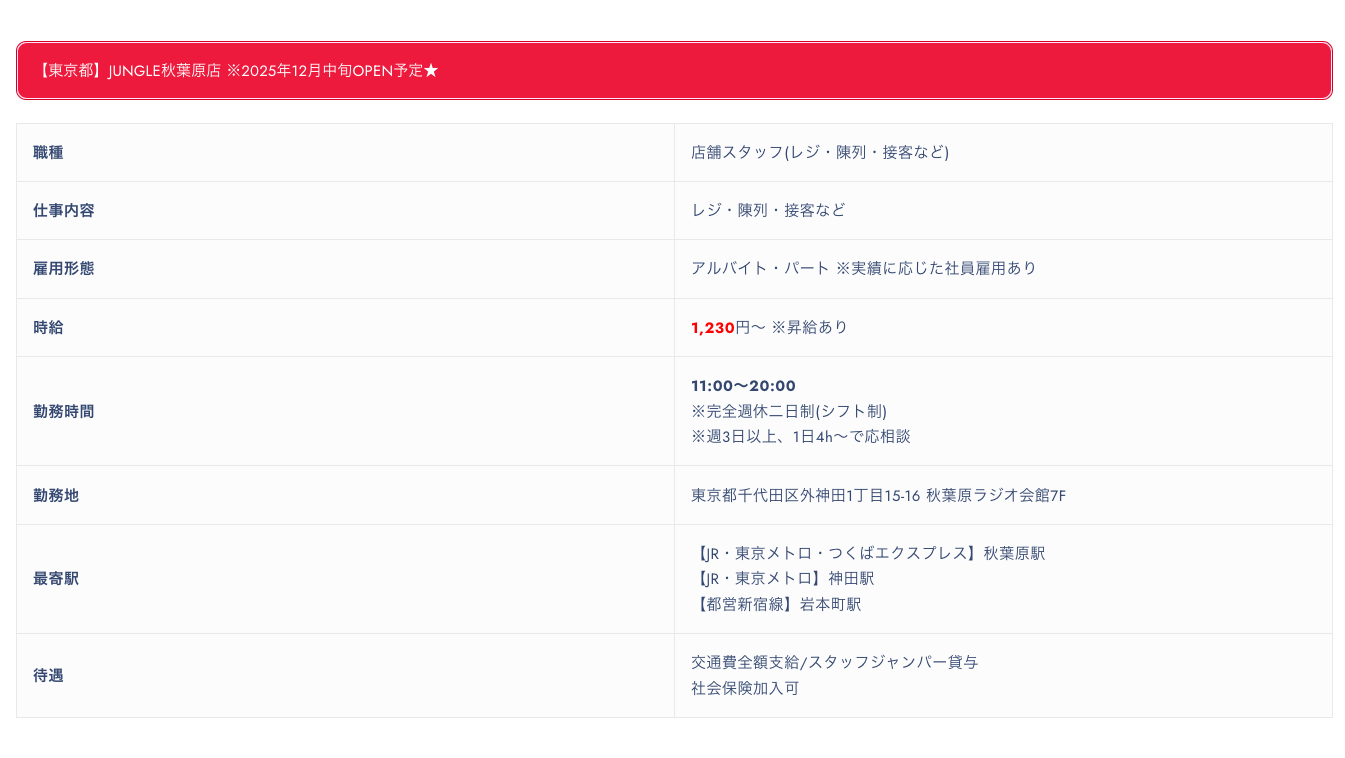
Task: Click the 秋葉原駅 station line
Action: point(868,553)
